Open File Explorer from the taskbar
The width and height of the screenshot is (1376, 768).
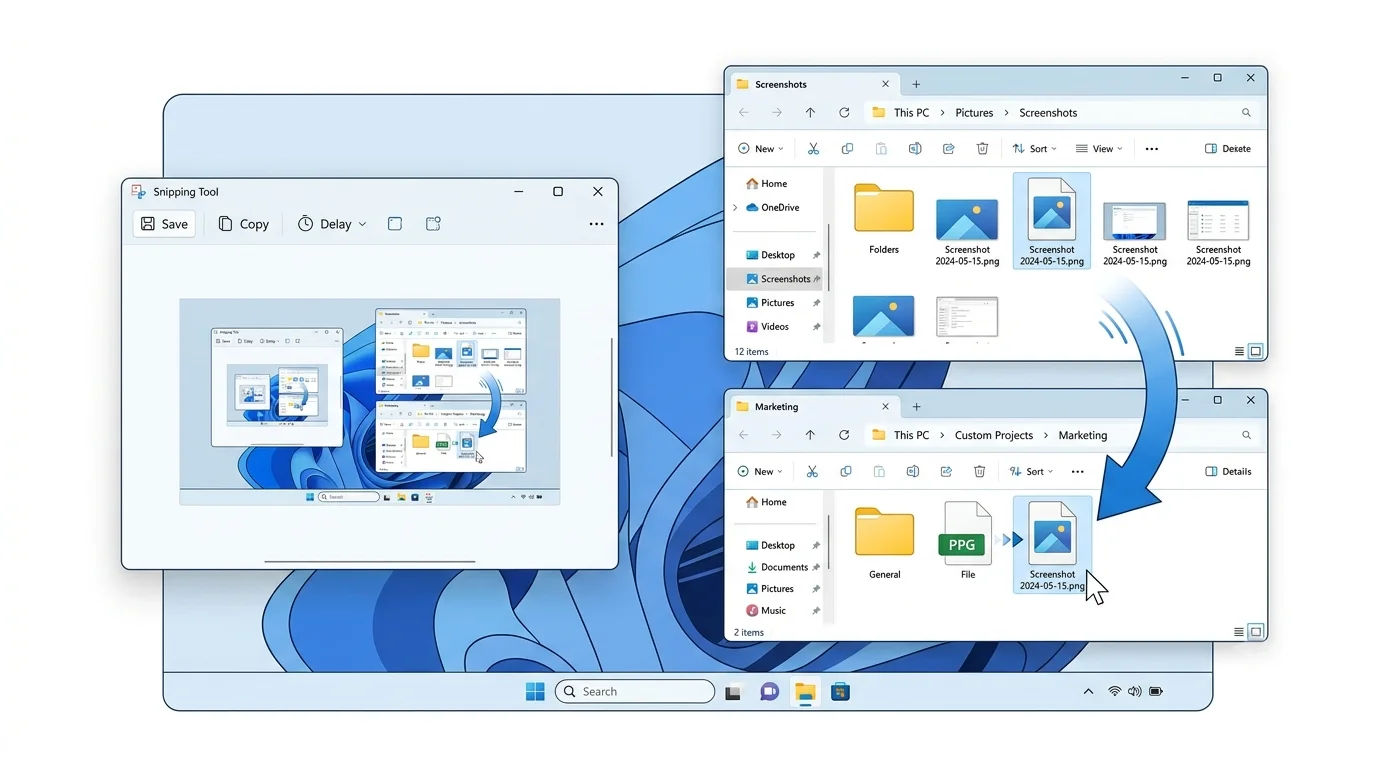coord(805,691)
